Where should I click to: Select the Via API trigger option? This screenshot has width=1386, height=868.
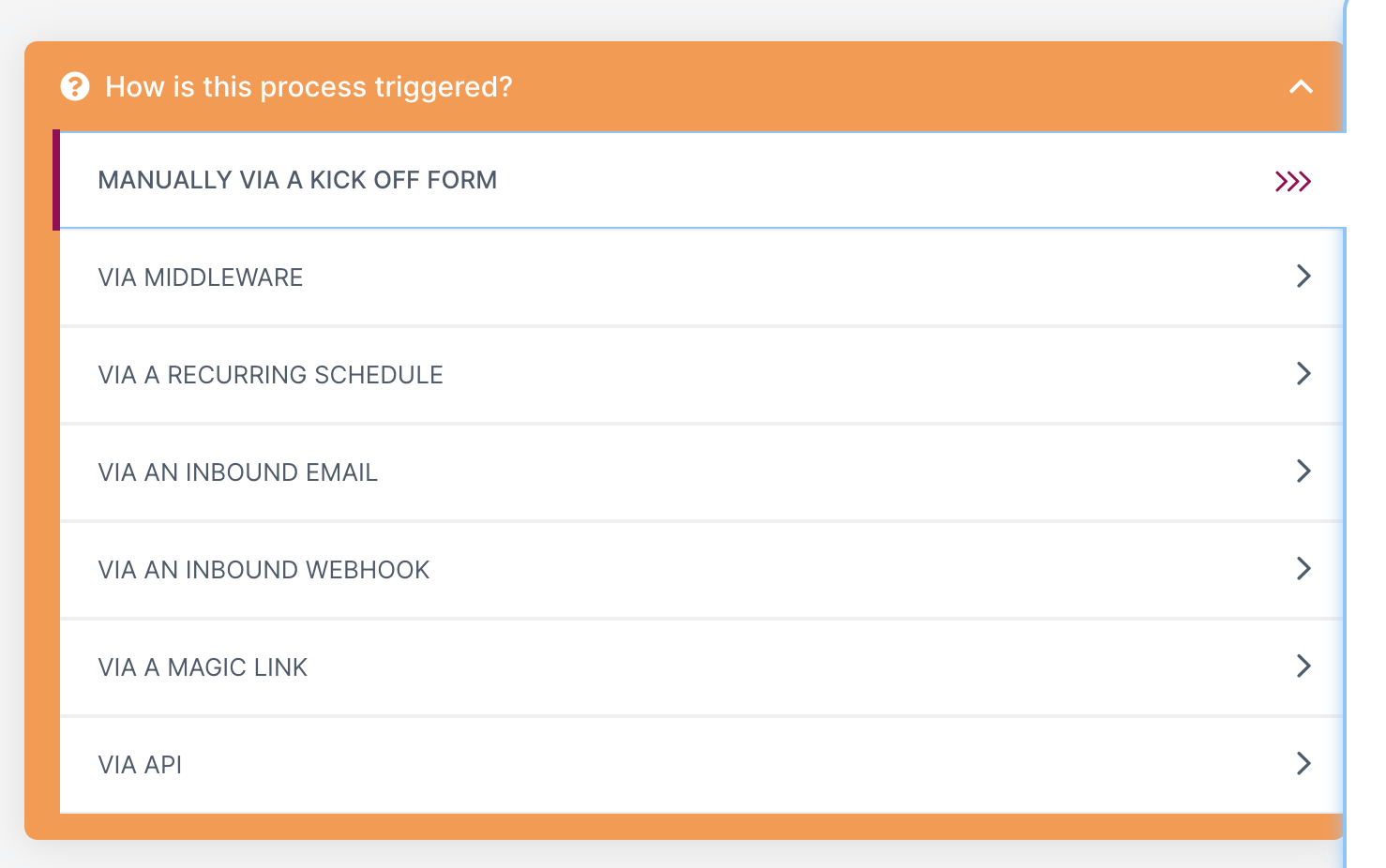click(x=140, y=765)
